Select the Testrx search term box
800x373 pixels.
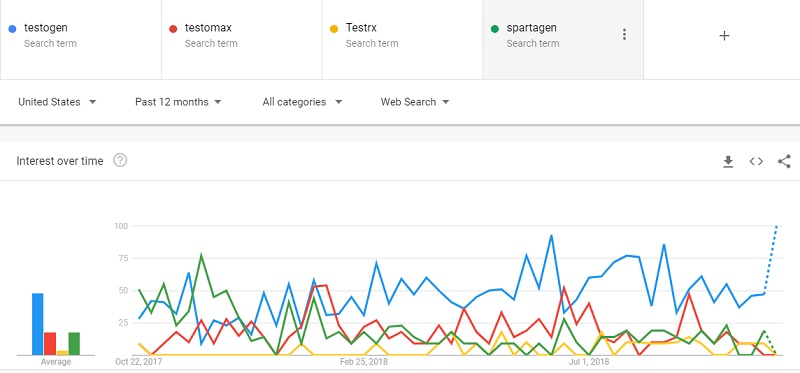pyautogui.click(x=402, y=39)
